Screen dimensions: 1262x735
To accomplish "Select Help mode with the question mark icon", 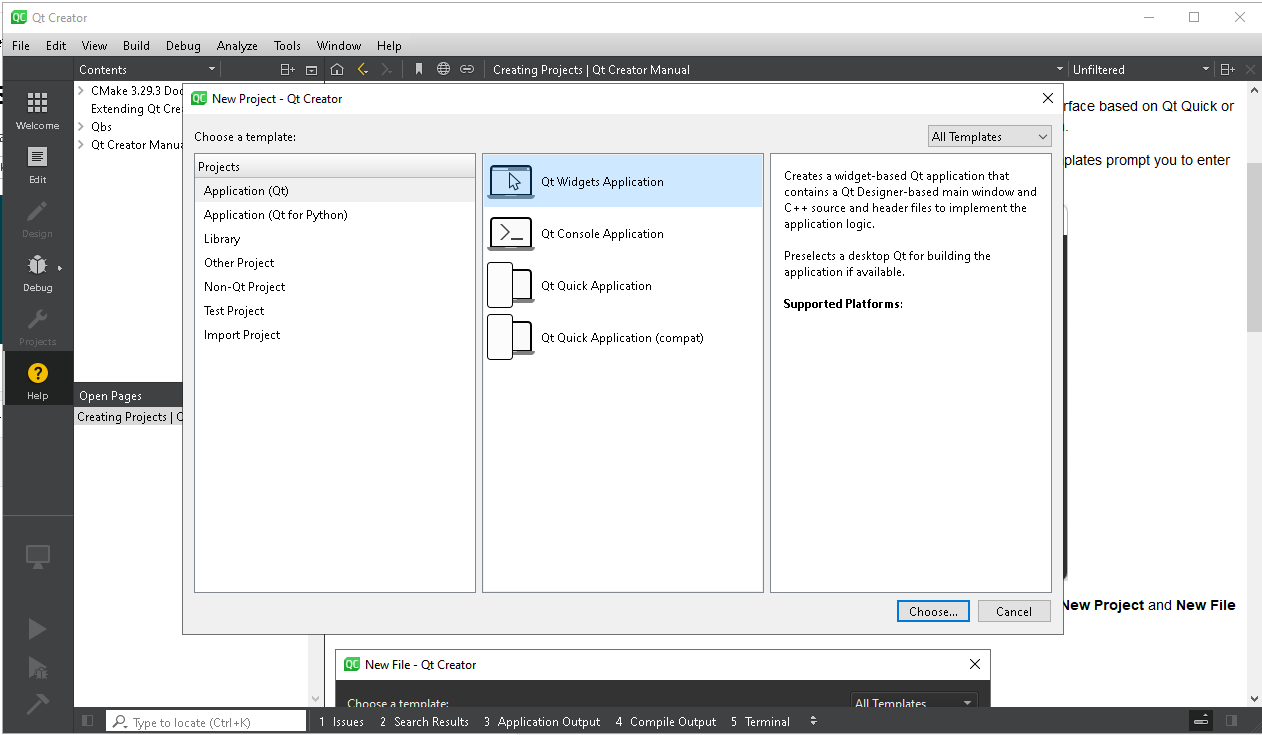I will tap(37, 381).
